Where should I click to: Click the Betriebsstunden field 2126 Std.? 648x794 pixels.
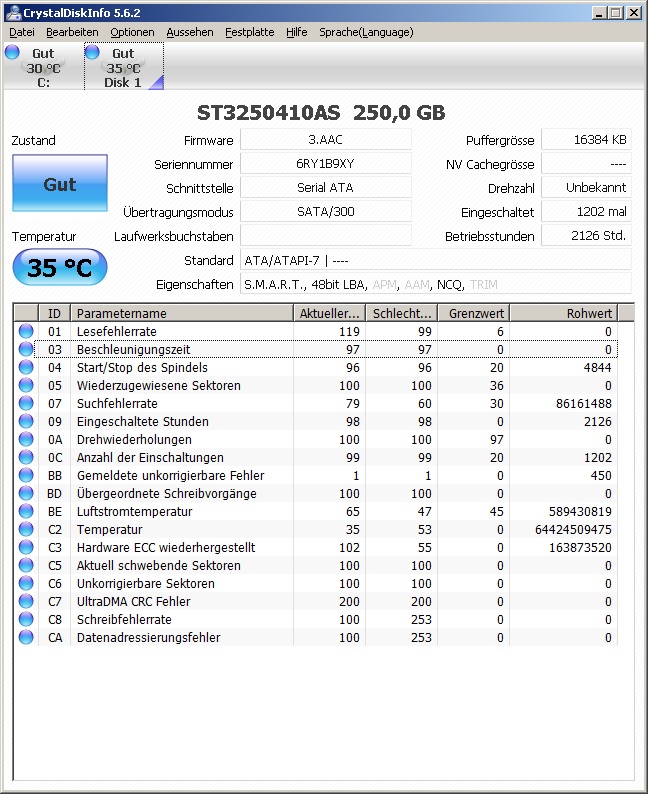(586, 236)
